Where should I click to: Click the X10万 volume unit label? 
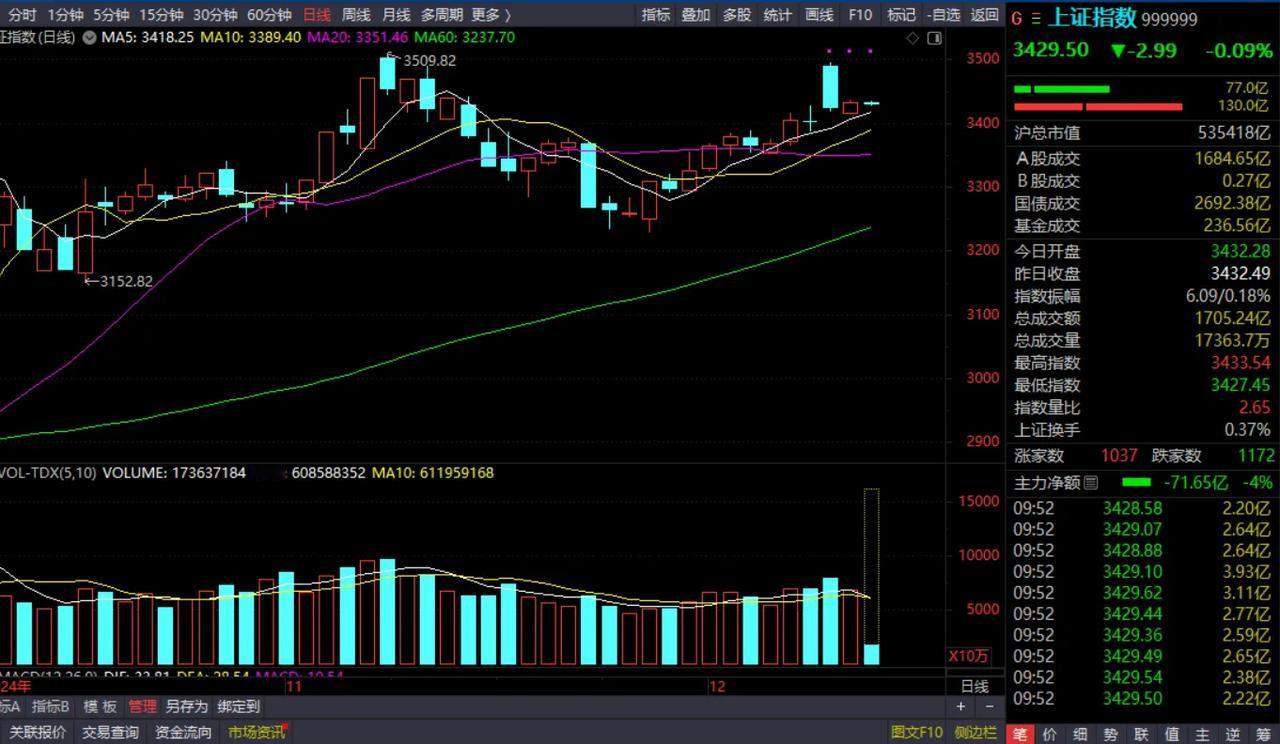pos(968,656)
